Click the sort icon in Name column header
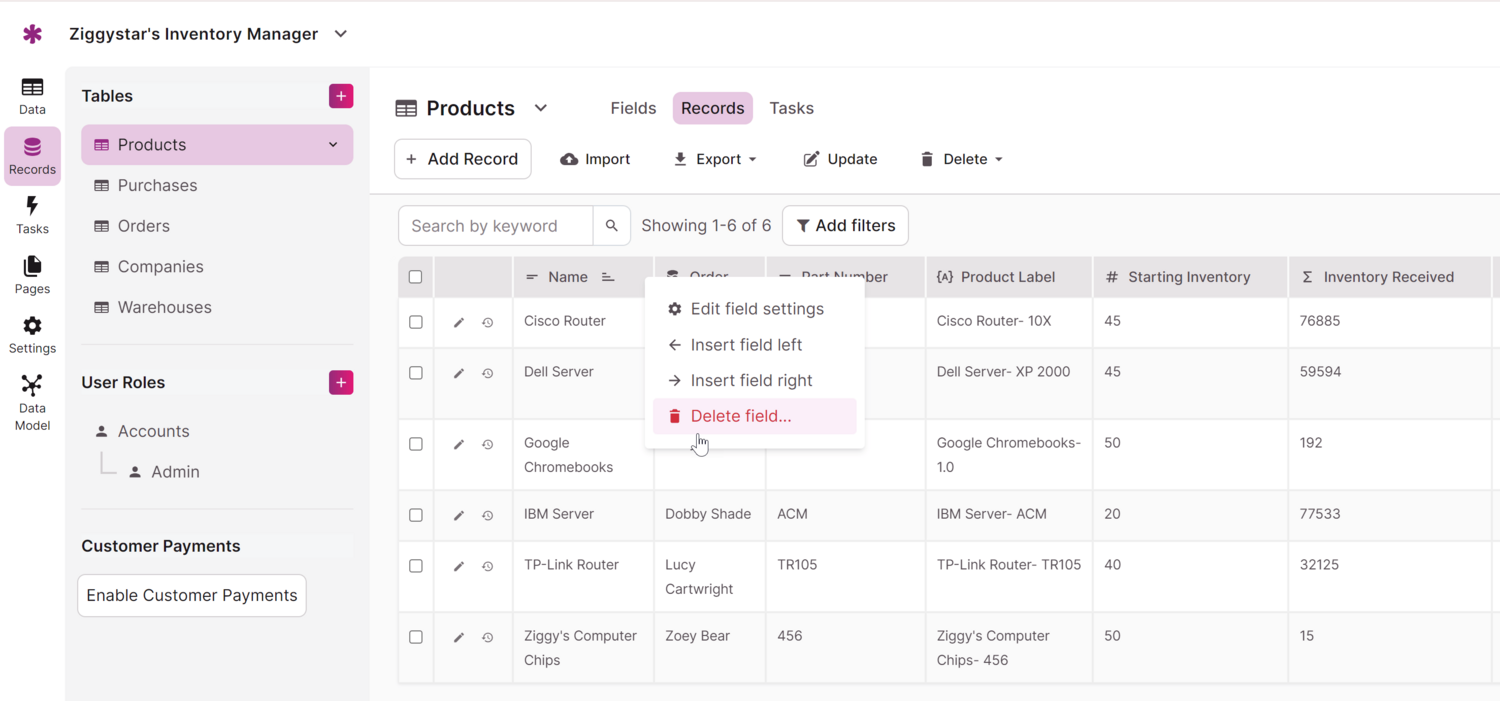 (x=608, y=277)
